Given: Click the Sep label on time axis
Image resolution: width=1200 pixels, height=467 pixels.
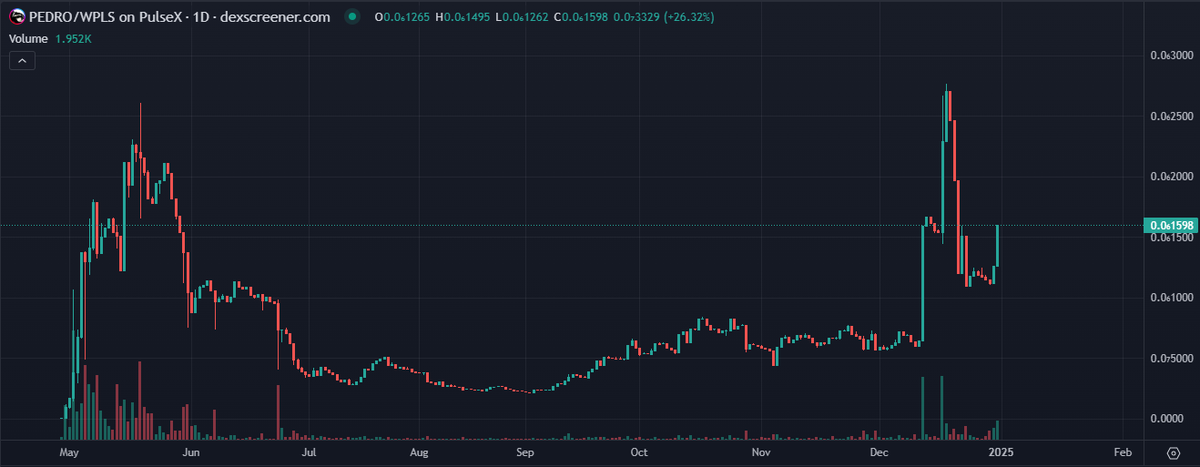Looking at the screenshot, I should point(527,453).
